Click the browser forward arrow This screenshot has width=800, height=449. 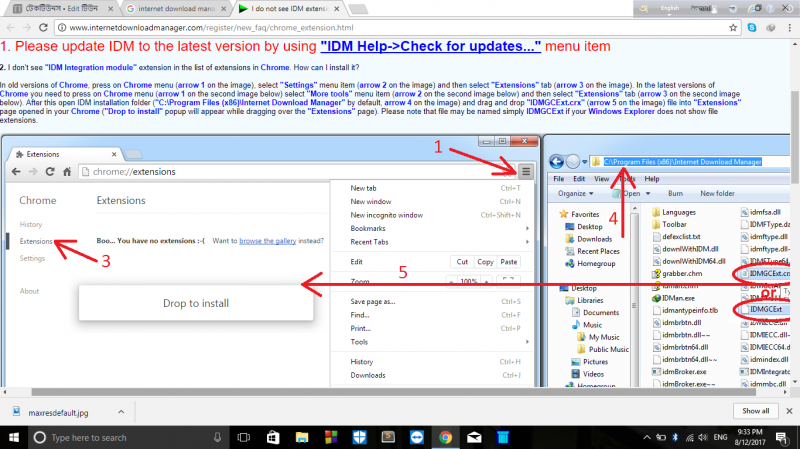(27, 28)
